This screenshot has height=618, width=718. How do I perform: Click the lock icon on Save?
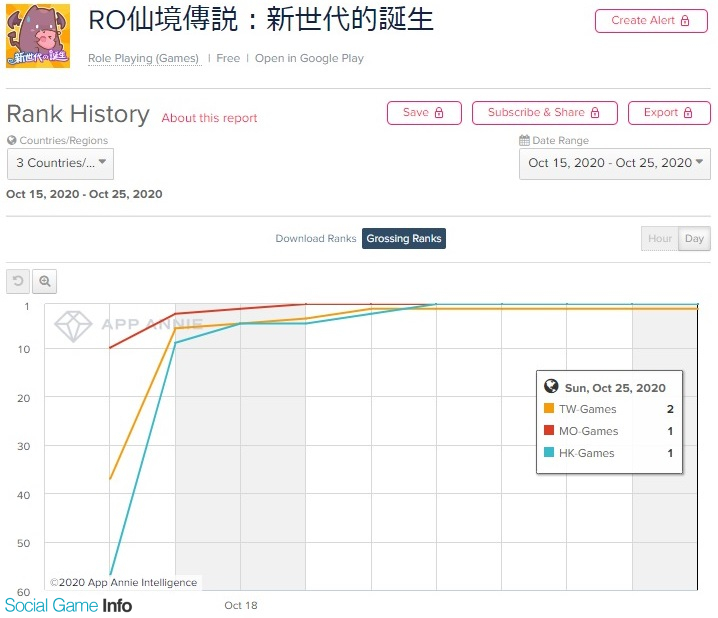[439, 113]
